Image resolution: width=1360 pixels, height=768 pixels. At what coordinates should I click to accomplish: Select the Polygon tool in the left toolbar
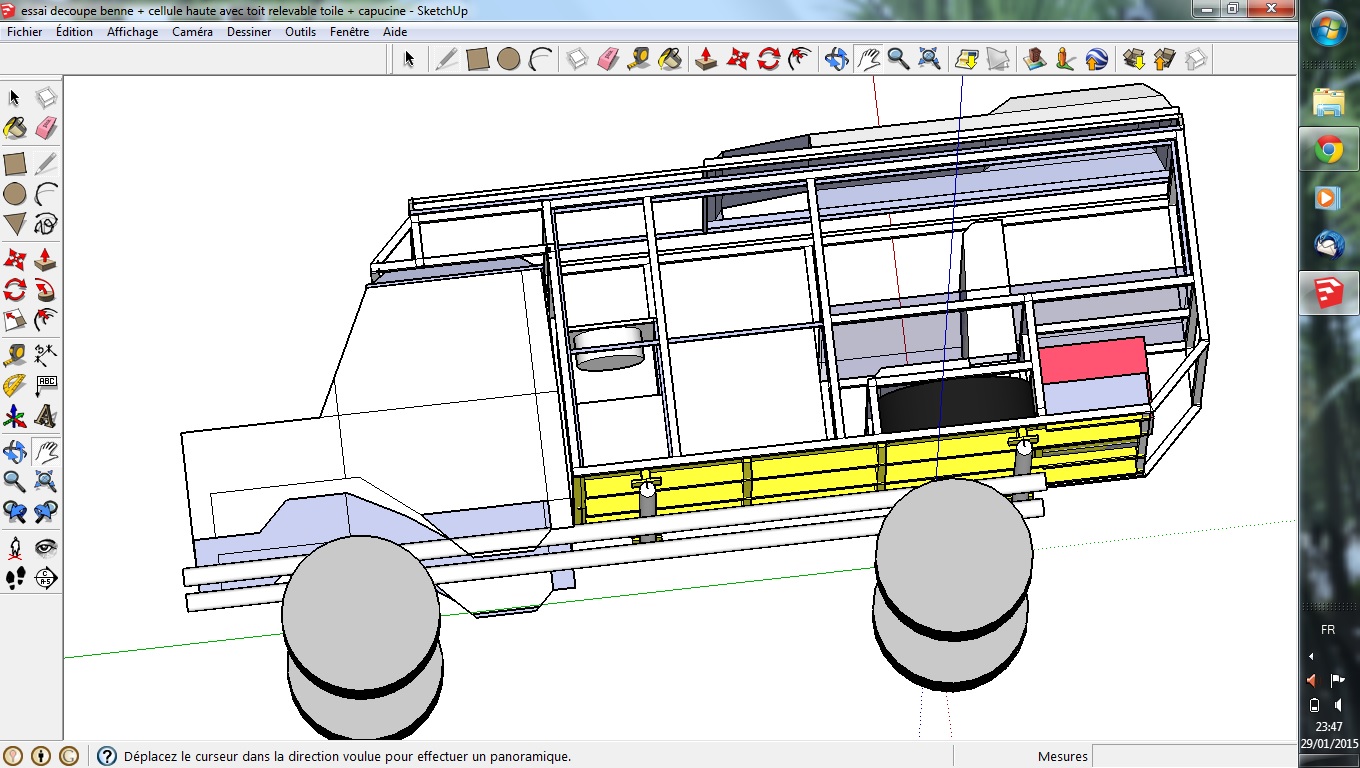(x=15, y=224)
